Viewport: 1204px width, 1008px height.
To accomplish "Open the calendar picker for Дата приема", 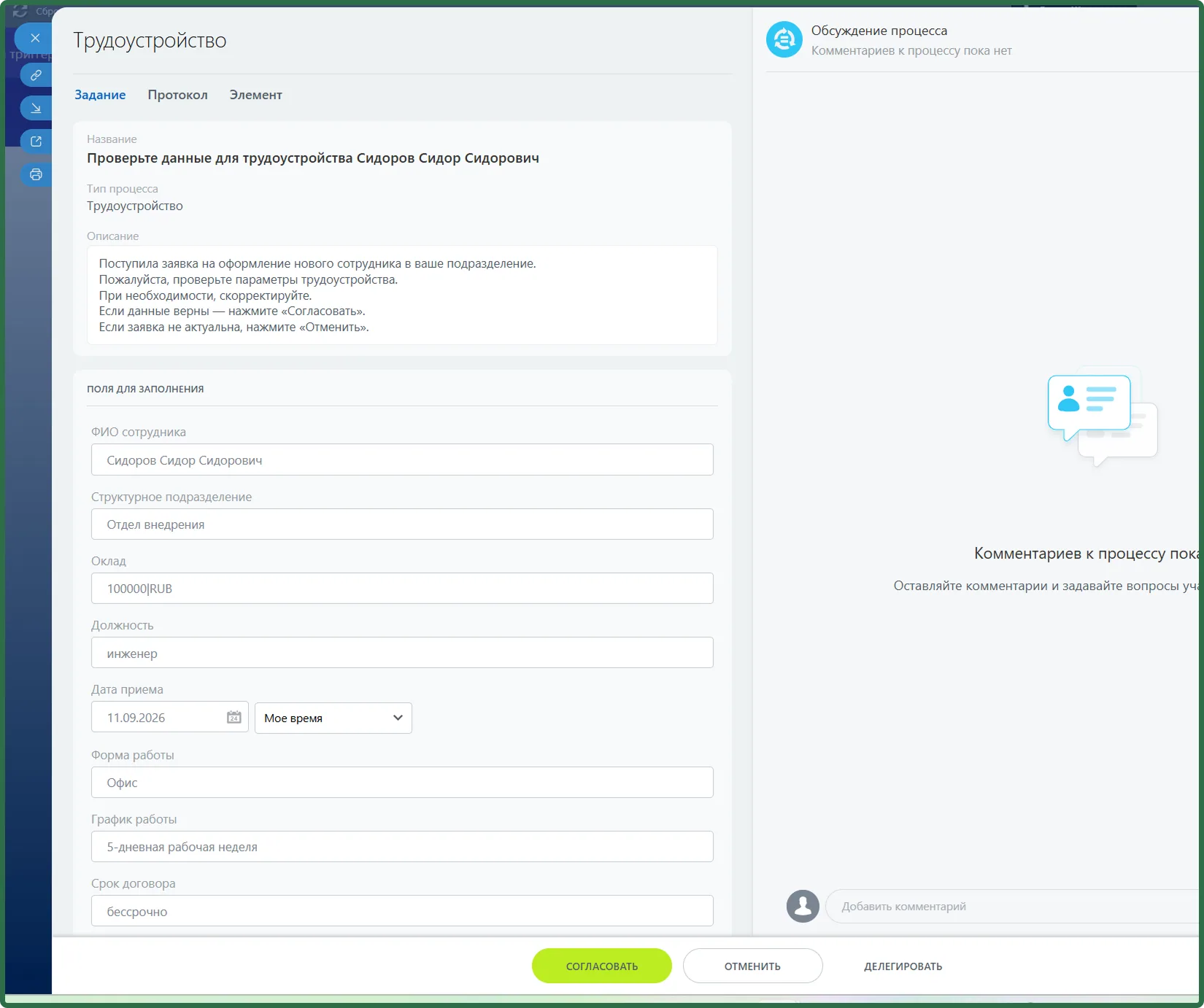I will click(x=234, y=718).
